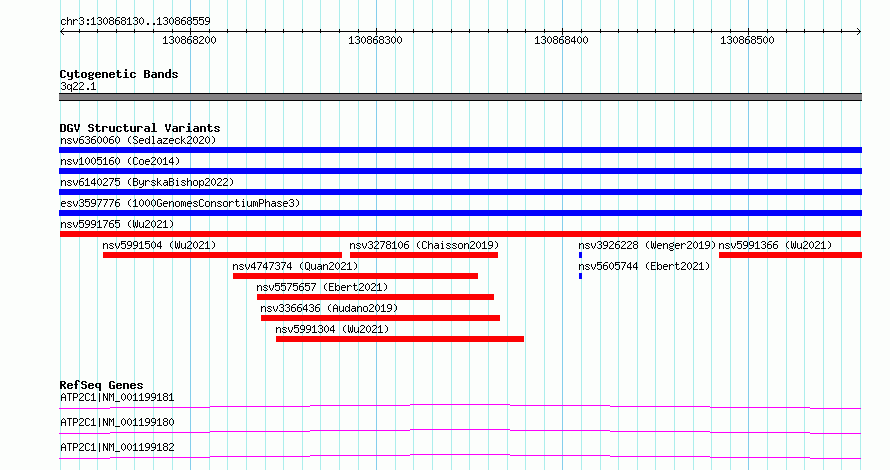The height and width of the screenshot is (470, 890).
Task: Click the red bar under nsv5991304
Action: pyautogui.click(x=400, y=339)
